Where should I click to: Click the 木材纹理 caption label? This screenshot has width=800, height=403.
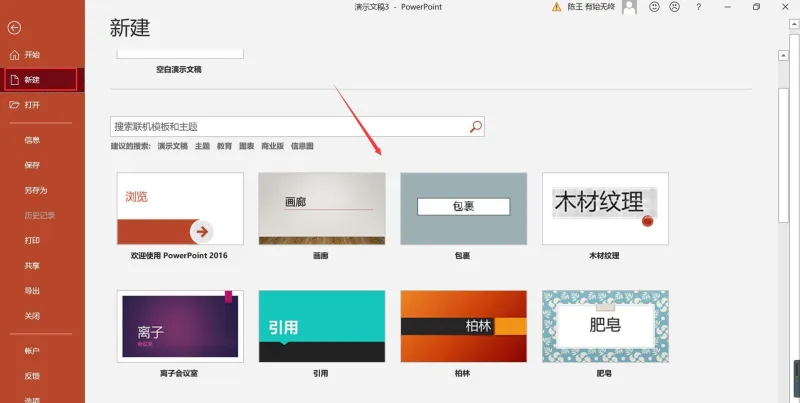click(x=604, y=256)
